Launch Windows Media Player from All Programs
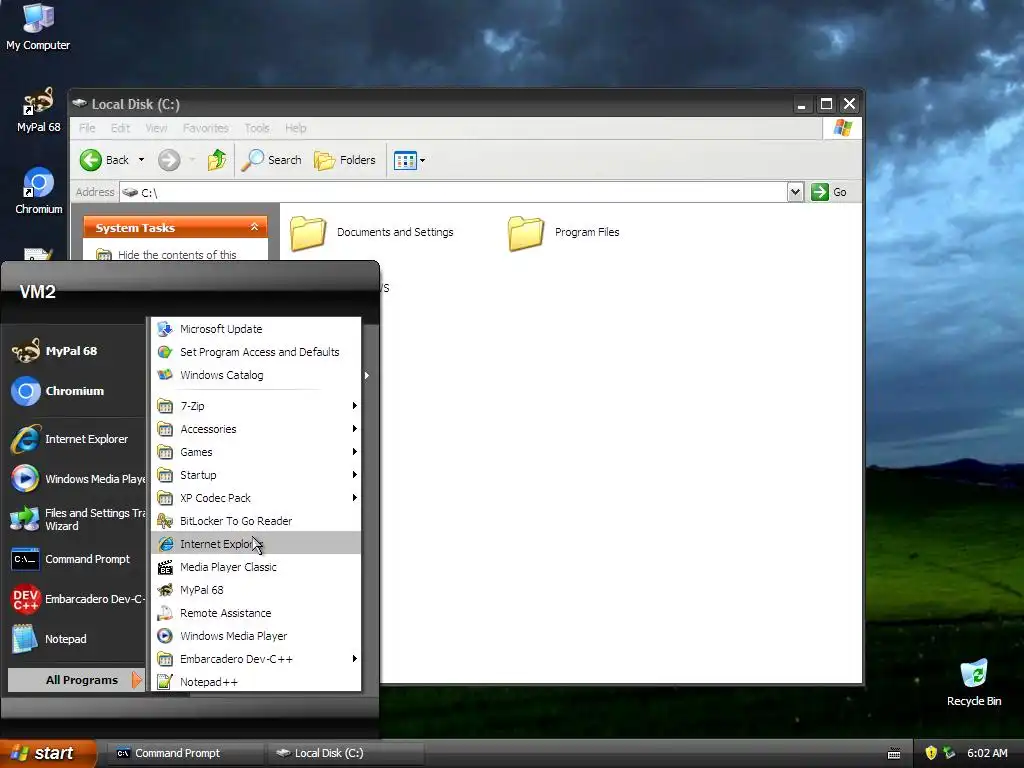1024x768 pixels. (x=256, y=636)
